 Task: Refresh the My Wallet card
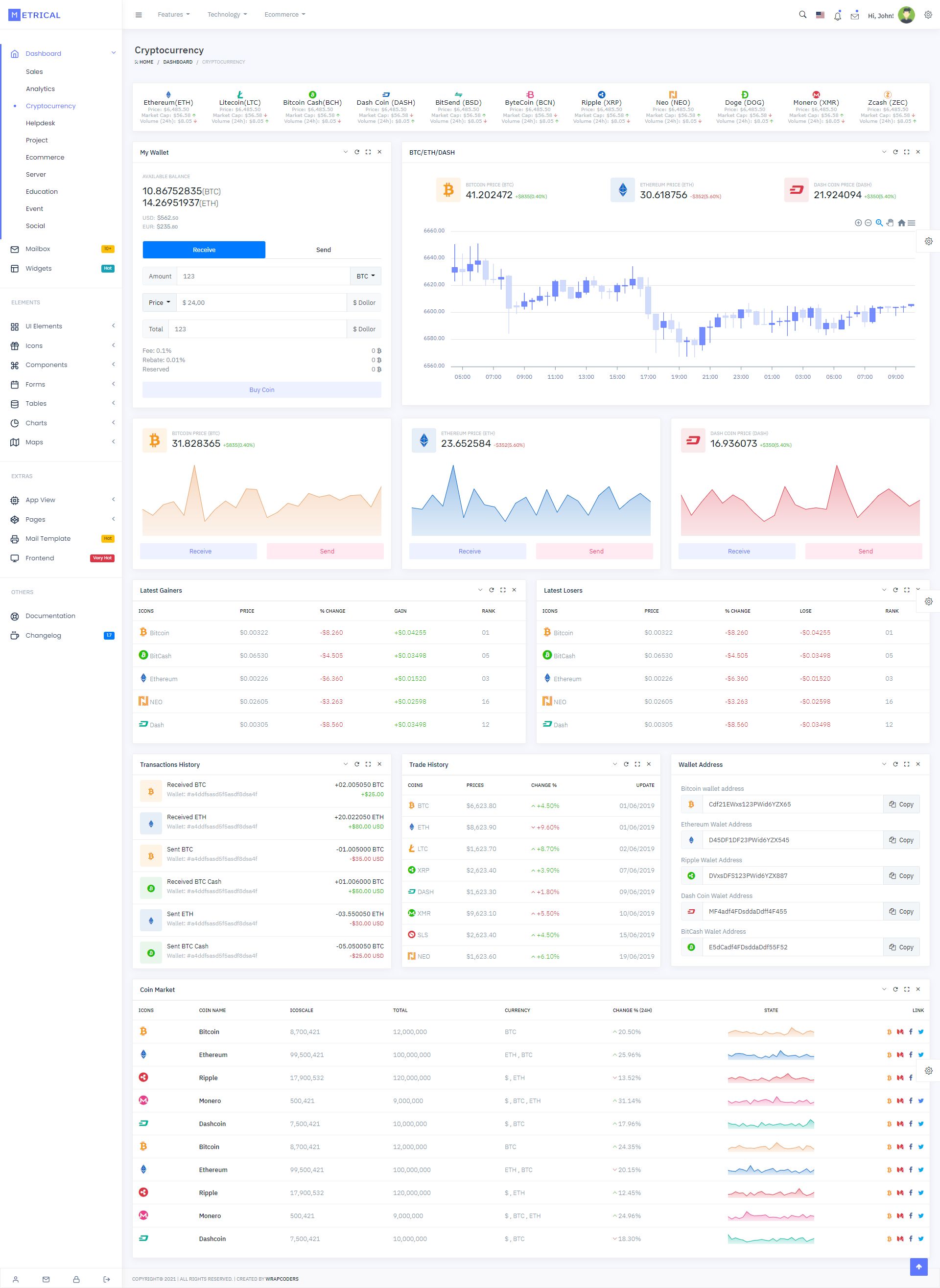pyautogui.click(x=357, y=152)
